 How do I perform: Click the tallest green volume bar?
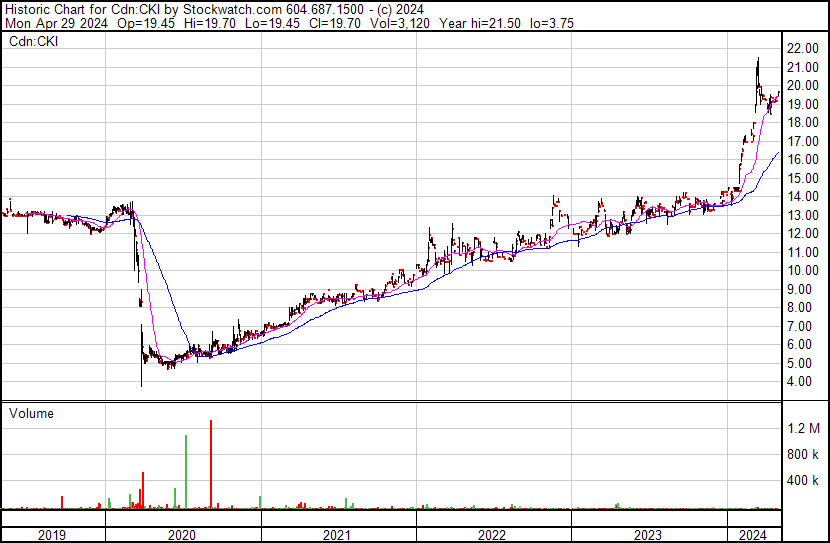point(186,472)
